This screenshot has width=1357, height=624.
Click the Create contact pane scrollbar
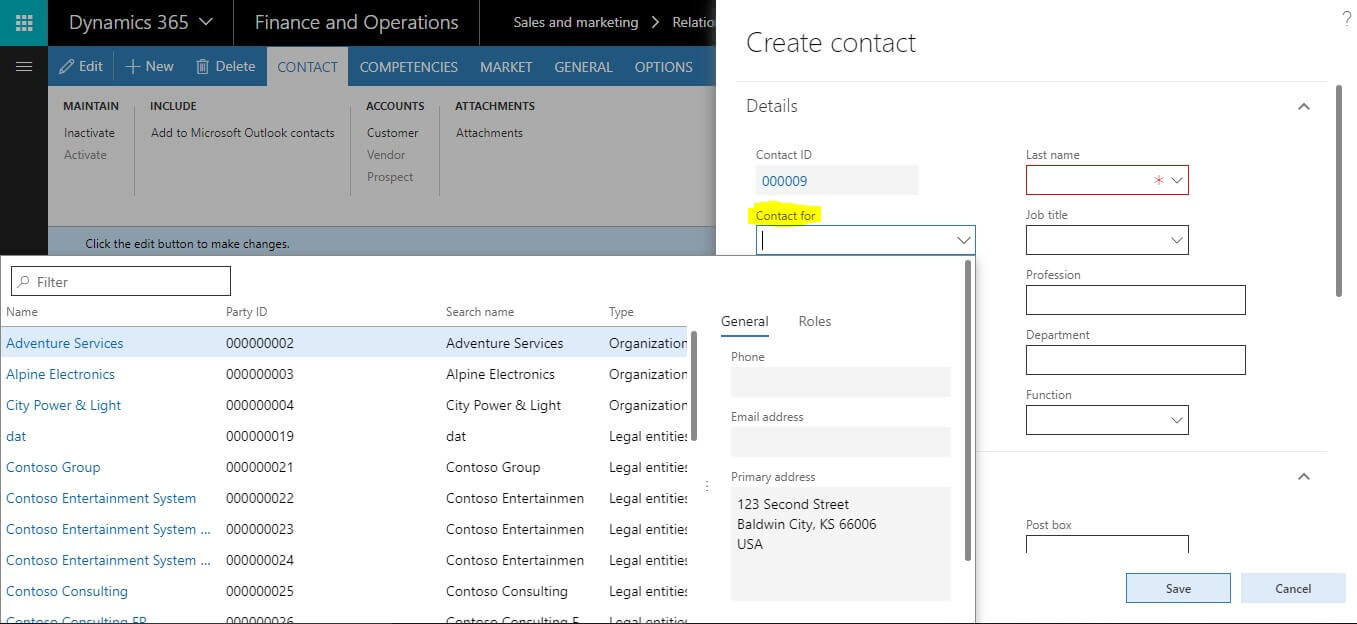[x=1339, y=190]
